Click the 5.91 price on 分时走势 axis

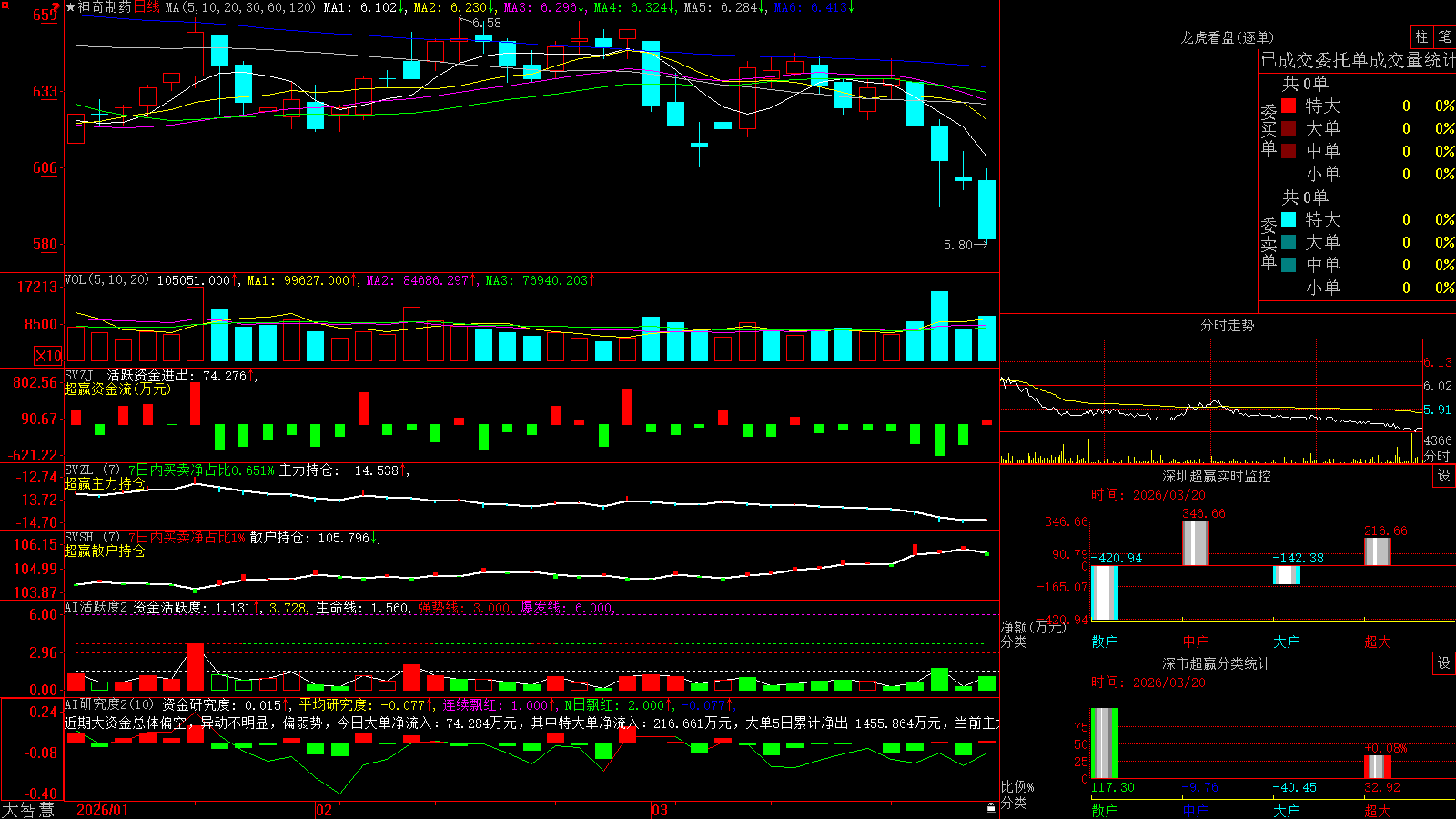[1438, 409]
